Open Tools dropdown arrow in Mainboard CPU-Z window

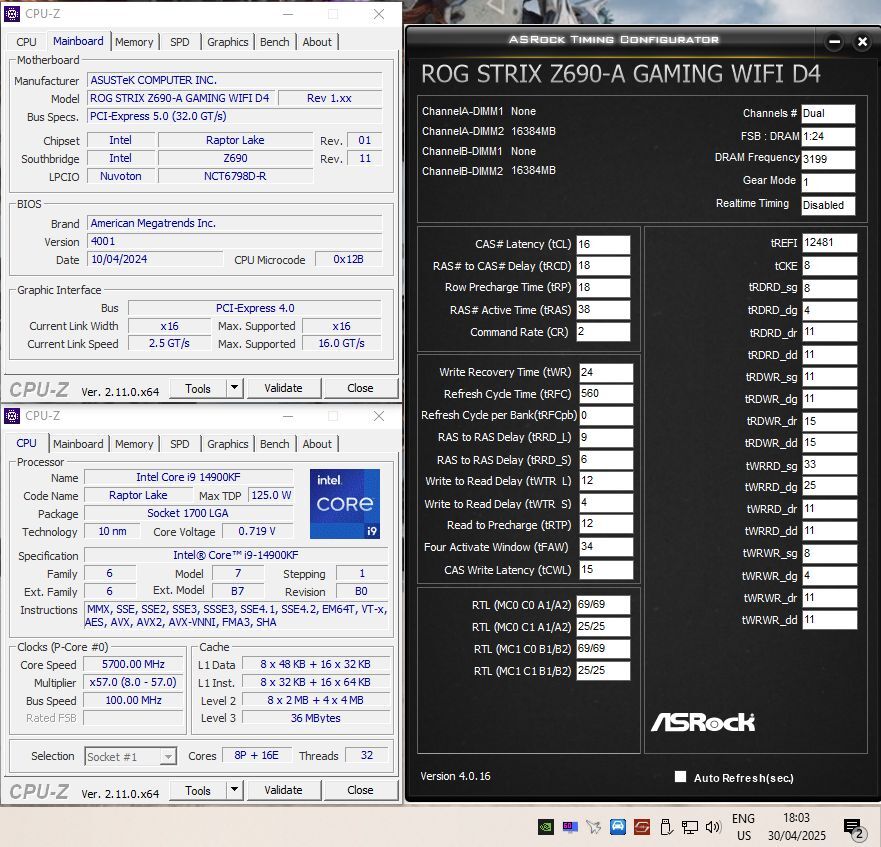[x=235, y=387]
